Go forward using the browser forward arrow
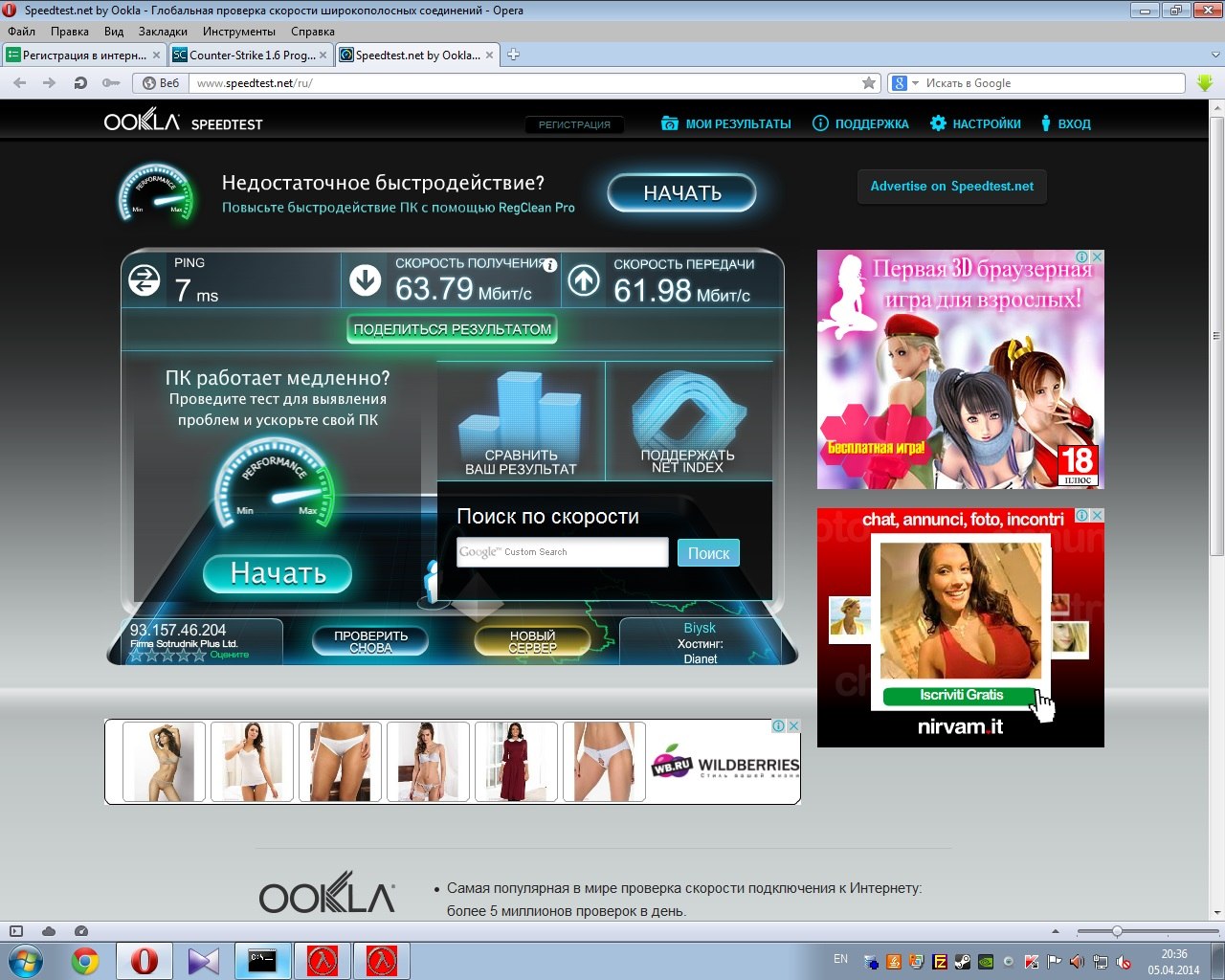1225x980 pixels. (x=50, y=83)
